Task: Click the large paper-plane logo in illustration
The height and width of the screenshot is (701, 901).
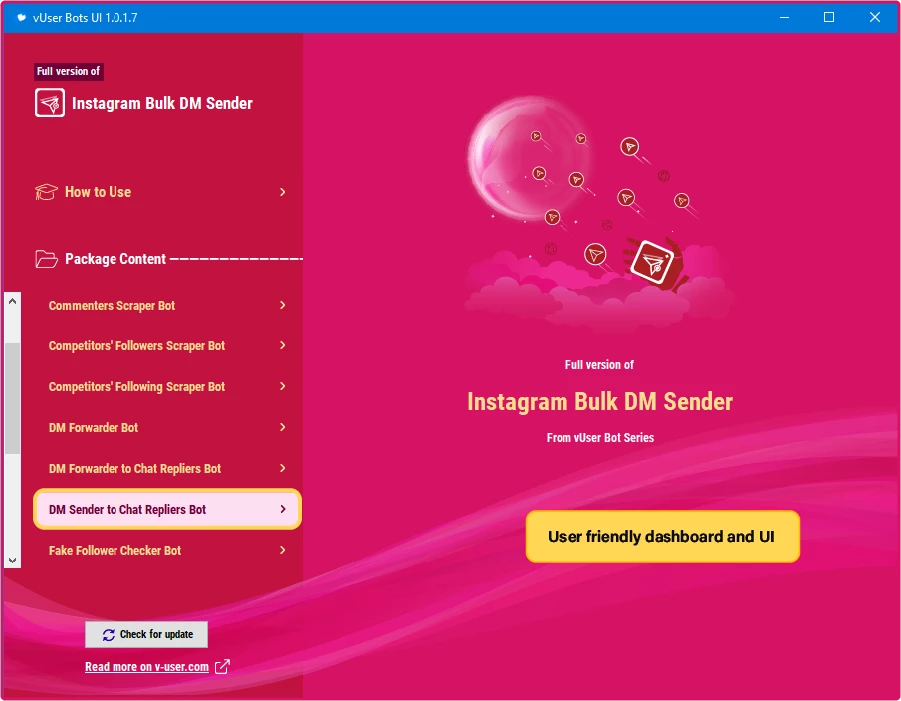Action: click(x=652, y=263)
